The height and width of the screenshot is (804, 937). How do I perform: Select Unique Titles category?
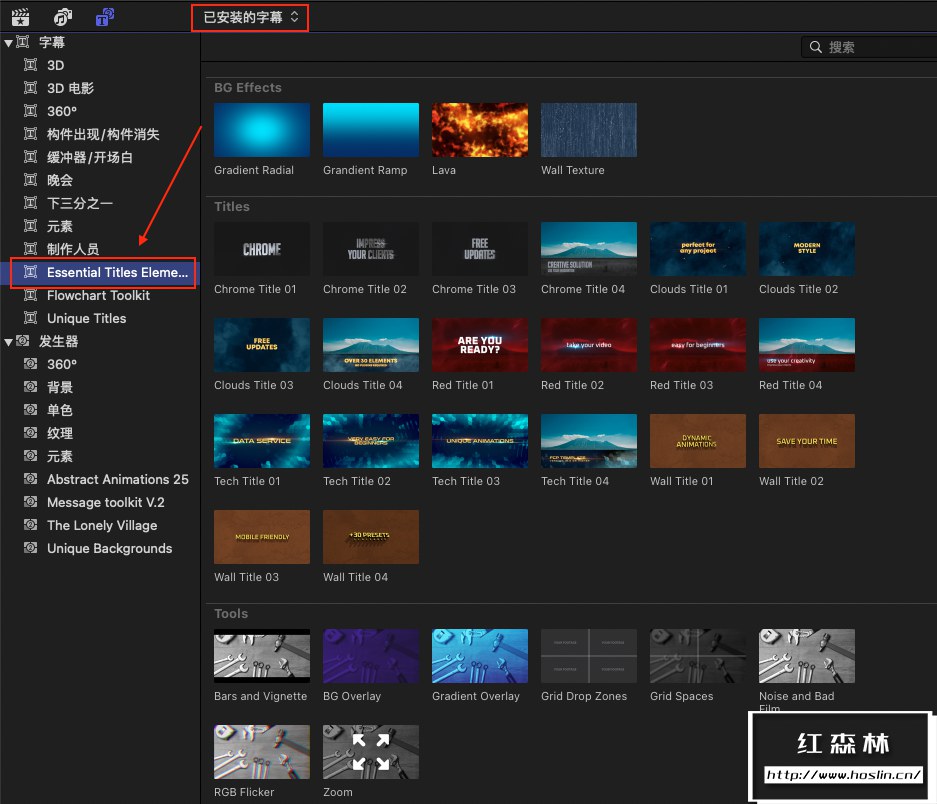[86, 318]
